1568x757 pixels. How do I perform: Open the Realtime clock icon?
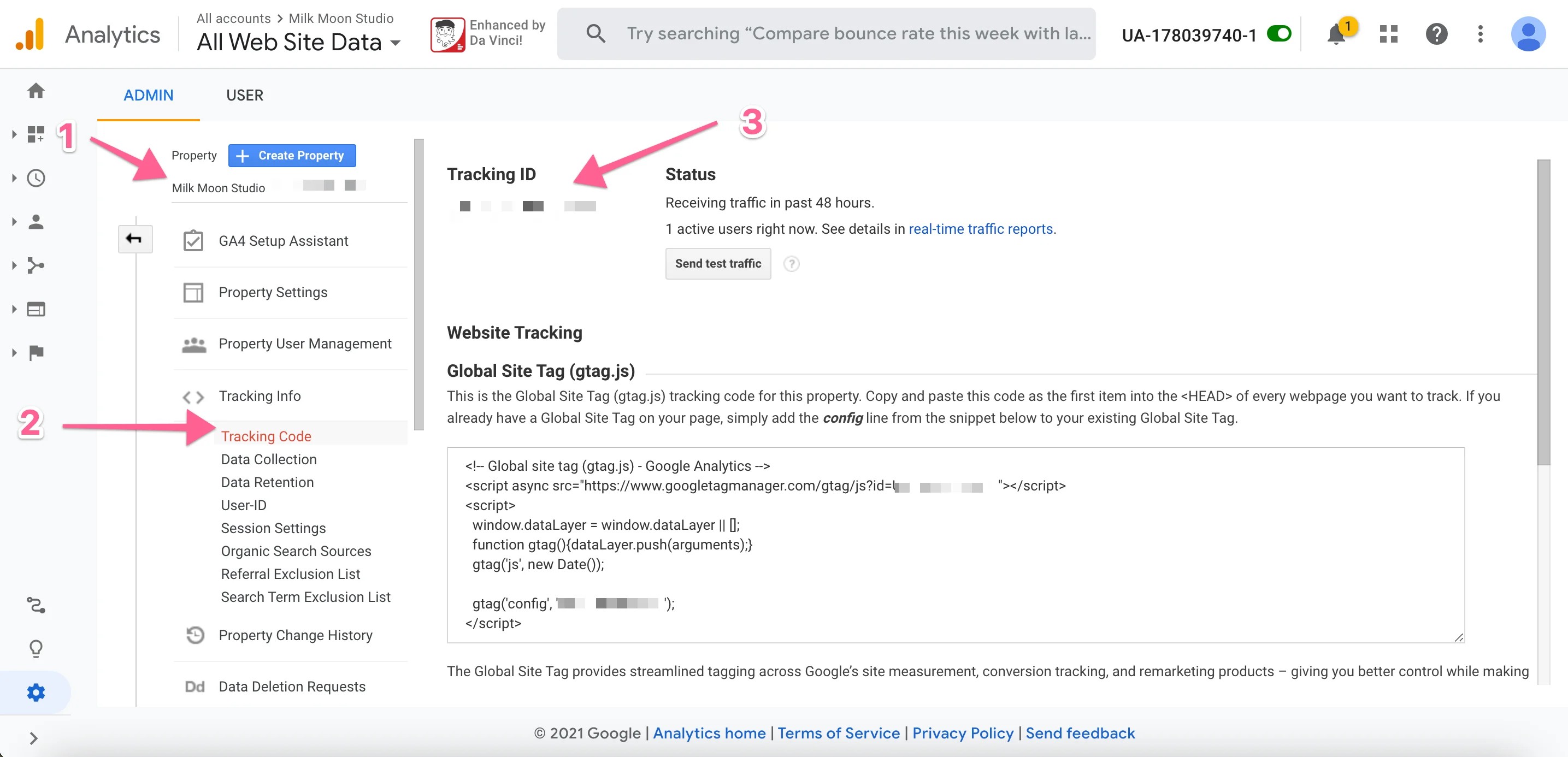click(36, 178)
